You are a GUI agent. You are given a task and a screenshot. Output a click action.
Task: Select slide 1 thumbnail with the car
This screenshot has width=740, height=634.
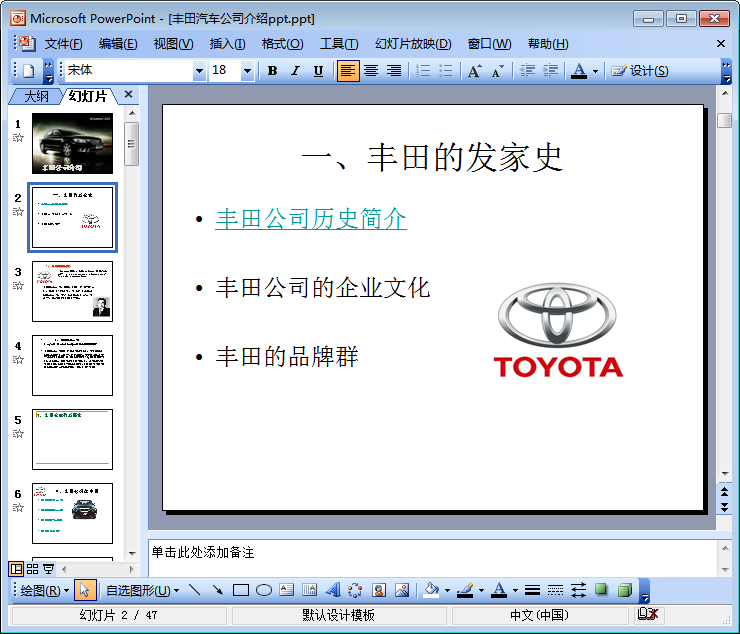click(72, 144)
